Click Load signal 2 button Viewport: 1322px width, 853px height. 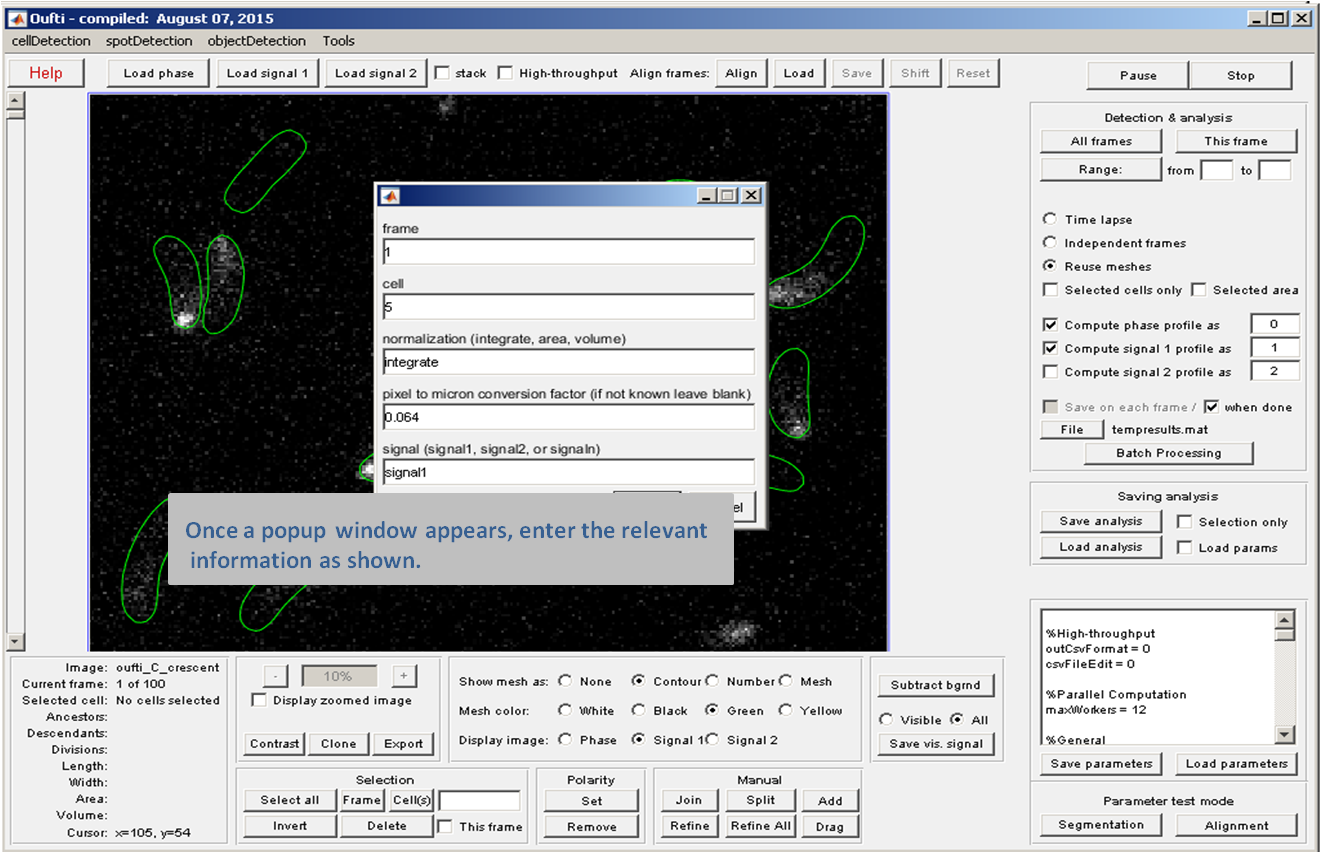pos(376,73)
